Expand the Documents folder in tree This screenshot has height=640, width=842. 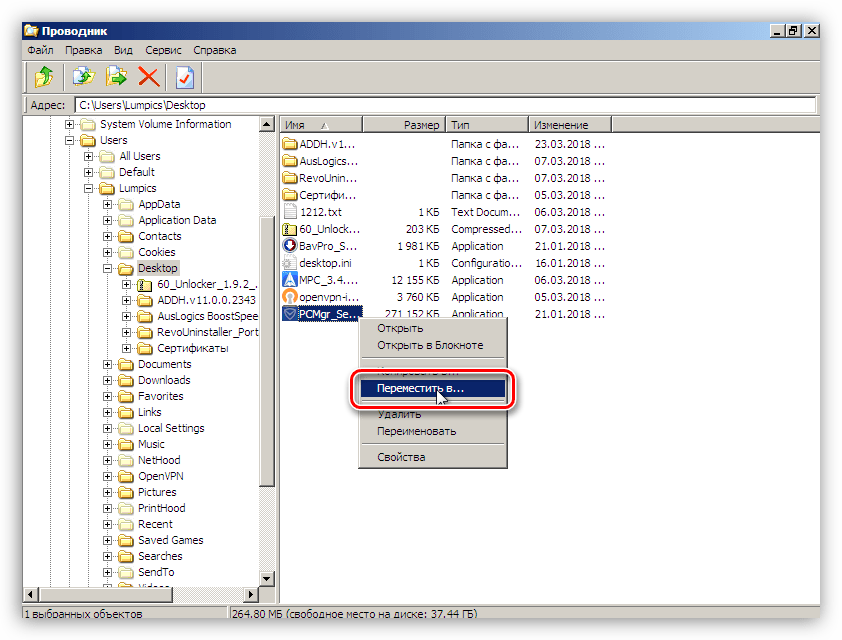[108, 364]
